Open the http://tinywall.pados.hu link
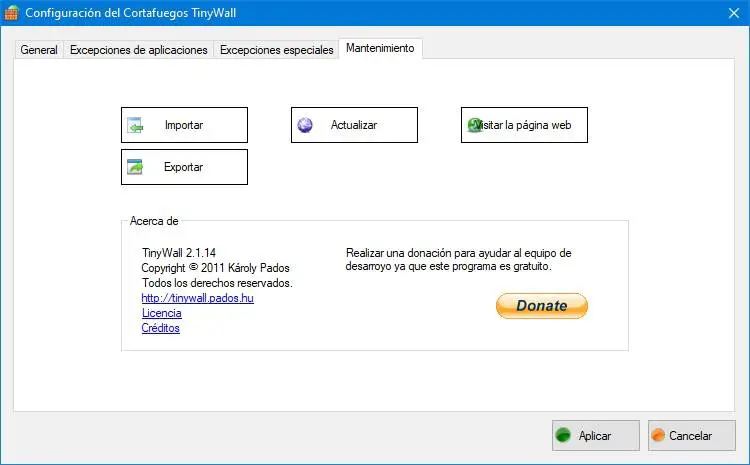Image resolution: width=750 pixels, height=465 pixels. [x=198, y=298]
